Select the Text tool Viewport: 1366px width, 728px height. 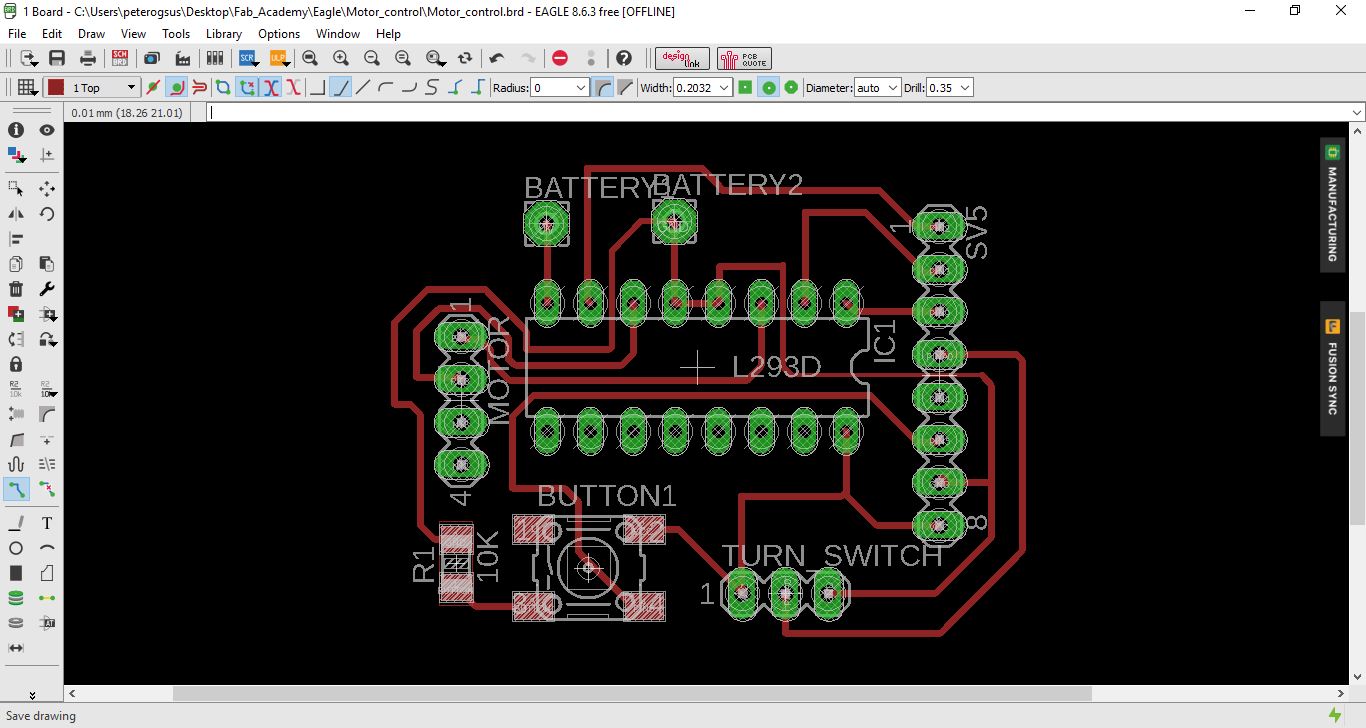(x=47, y=523)
